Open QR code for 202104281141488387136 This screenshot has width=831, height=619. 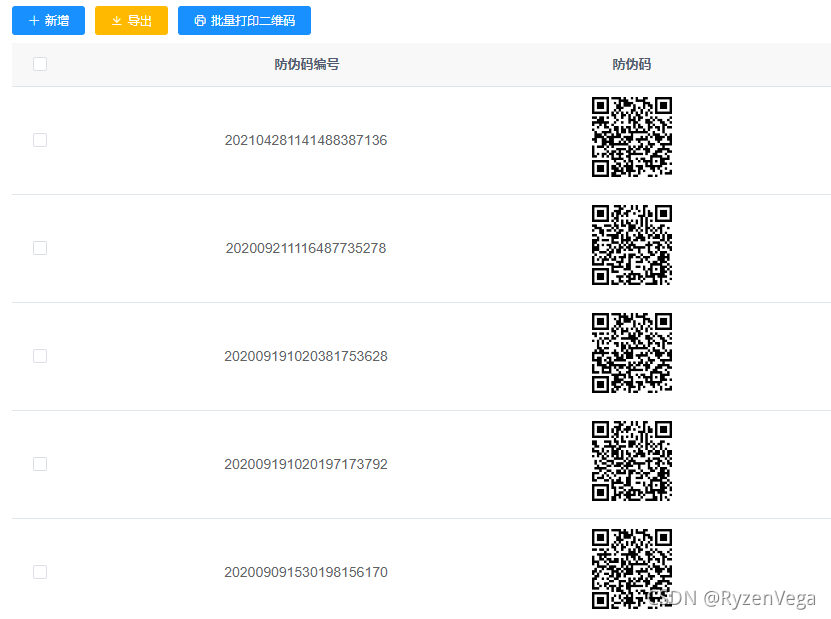tap(632, 137)
